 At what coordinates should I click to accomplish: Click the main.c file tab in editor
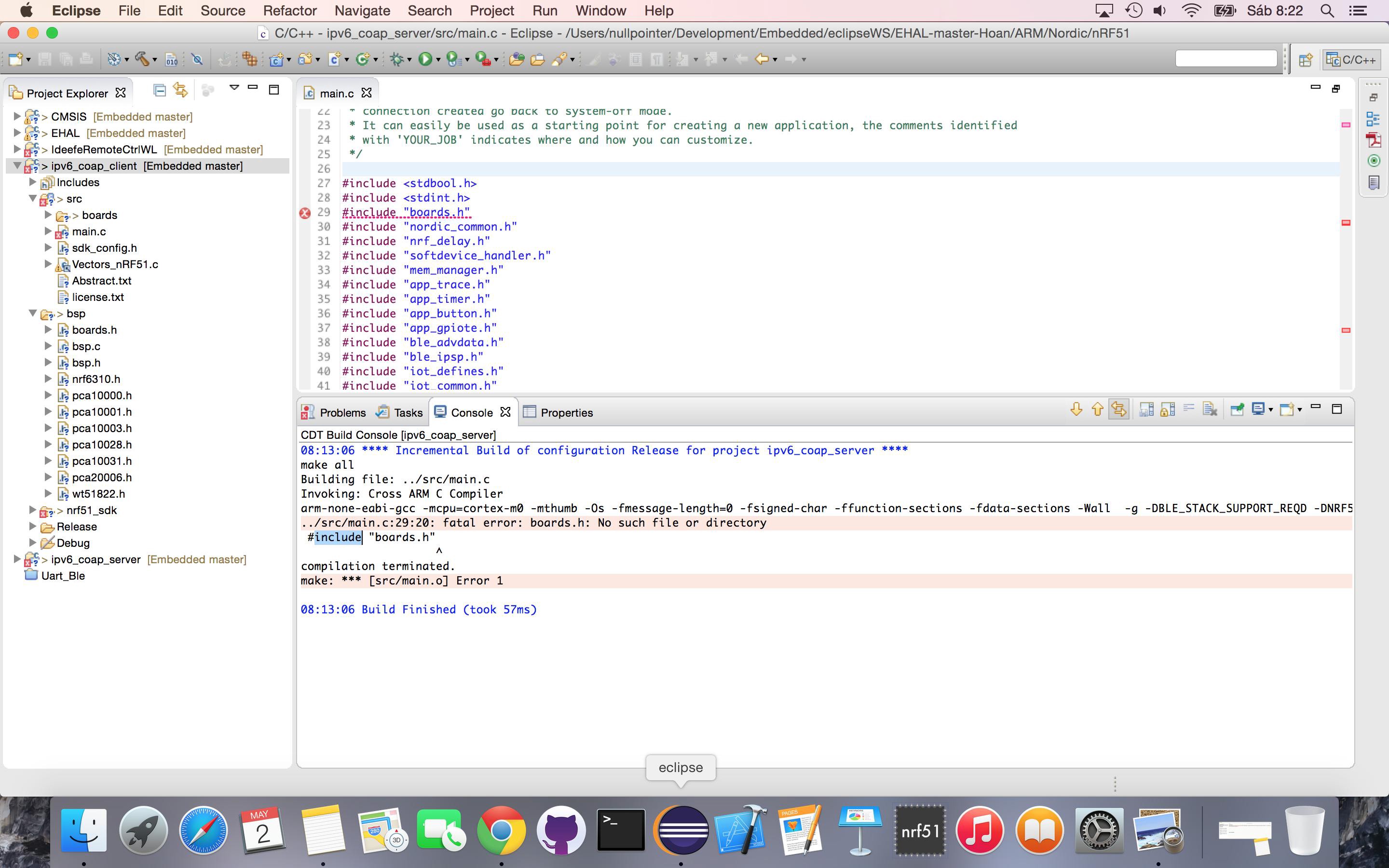(x=339, y=92)
